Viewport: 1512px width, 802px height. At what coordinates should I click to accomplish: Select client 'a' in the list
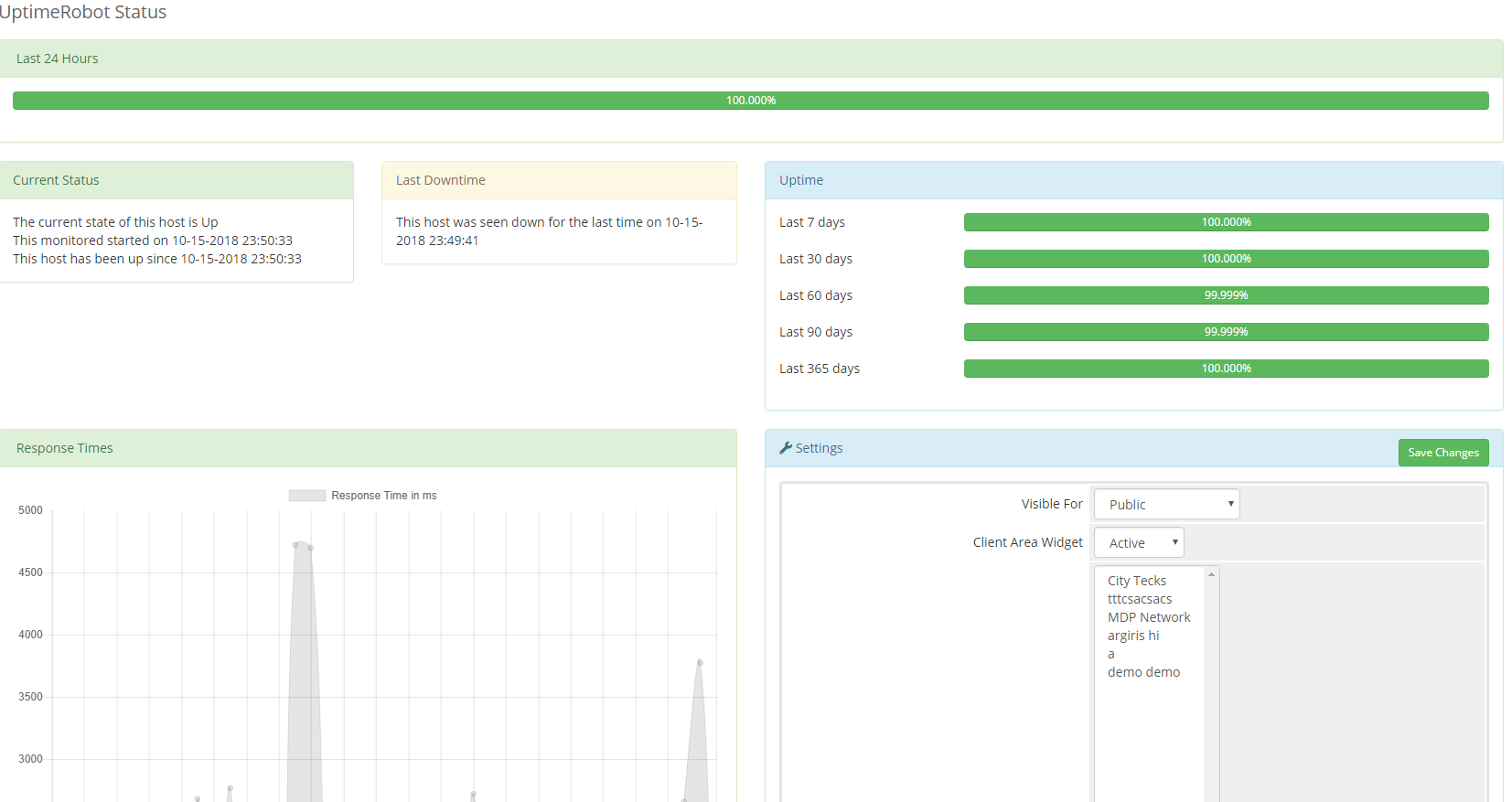tap(1111, 654)
